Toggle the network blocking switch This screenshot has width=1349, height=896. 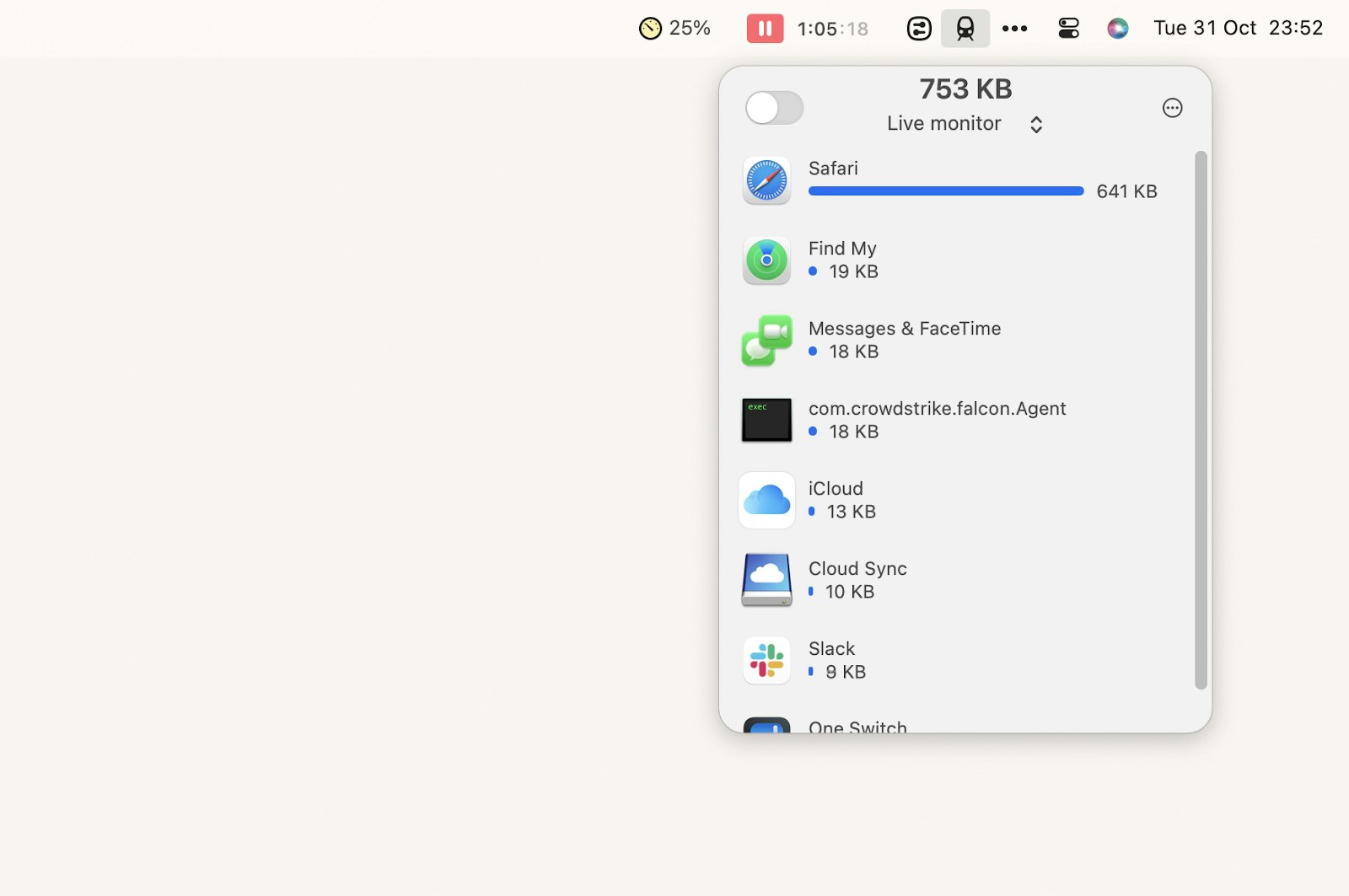[x=774, y=107]
